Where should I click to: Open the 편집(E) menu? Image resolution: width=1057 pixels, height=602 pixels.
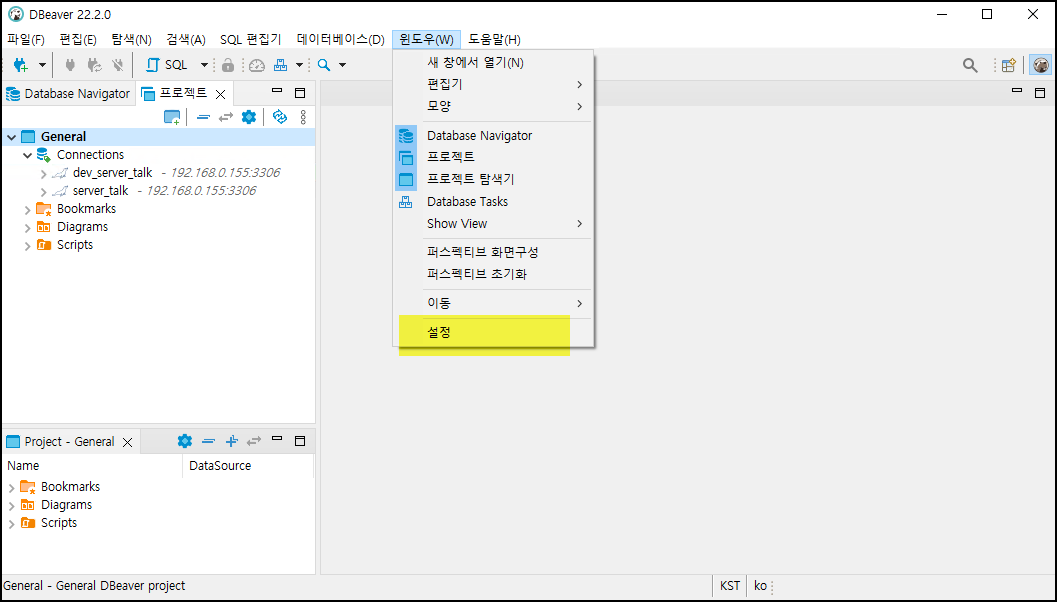point(78,40)
